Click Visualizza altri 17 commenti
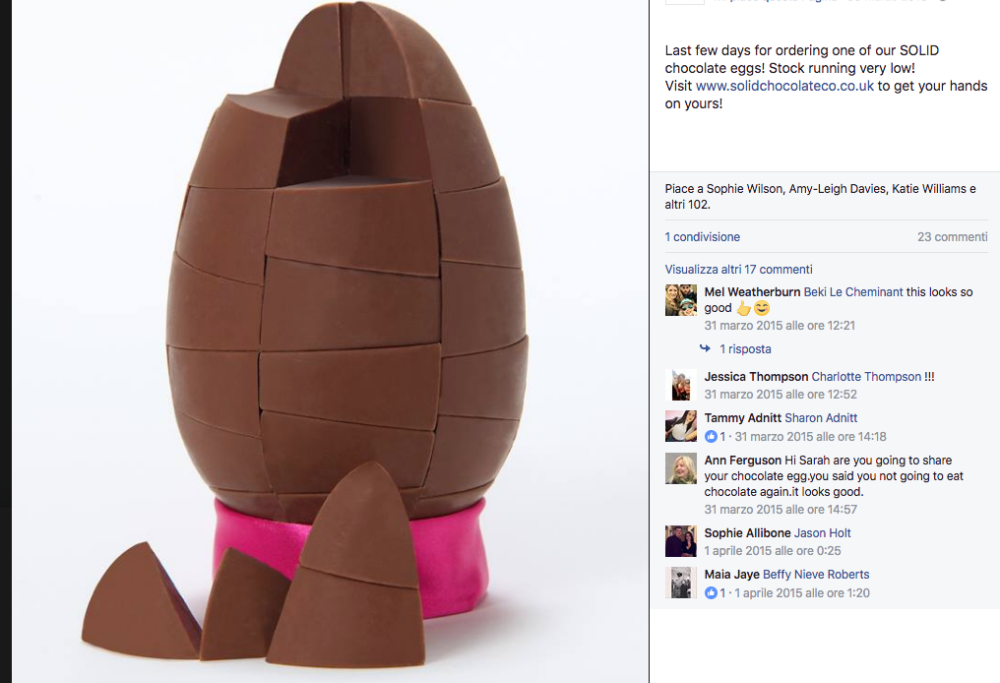 pos(738,269)
